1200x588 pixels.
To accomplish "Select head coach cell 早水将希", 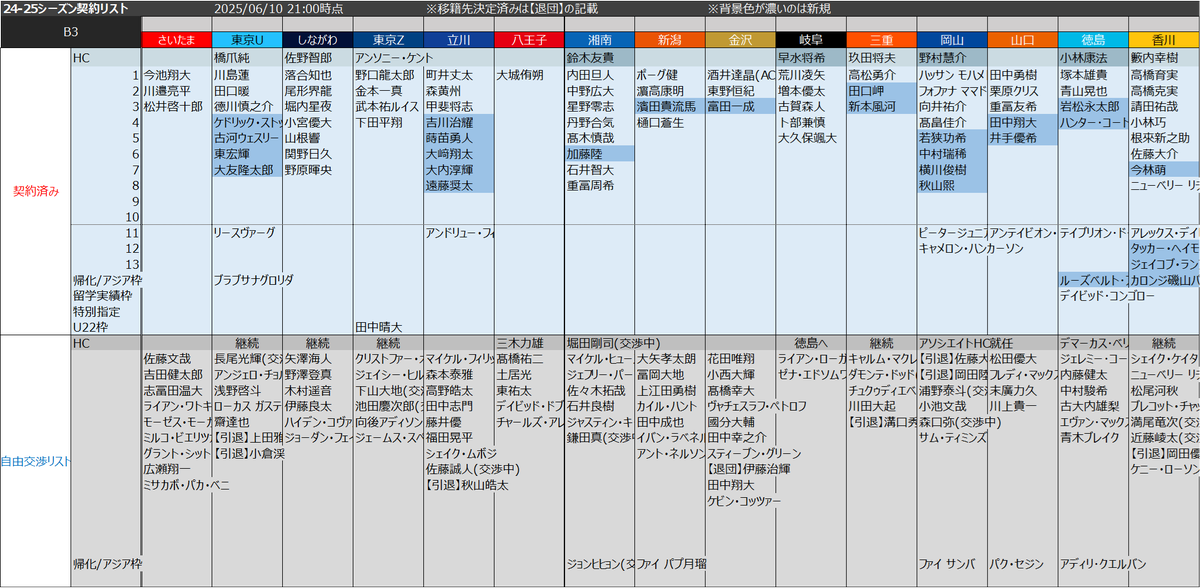I will [x=811, y=58].
